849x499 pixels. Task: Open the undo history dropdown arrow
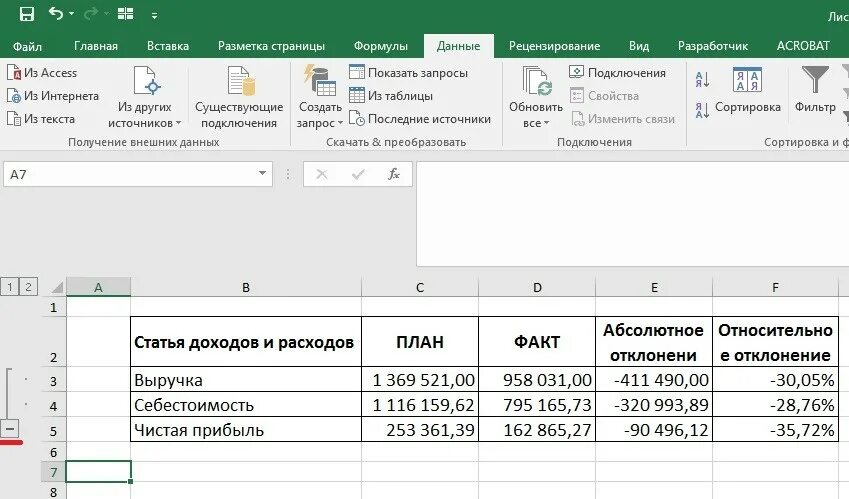click(71, 14)
